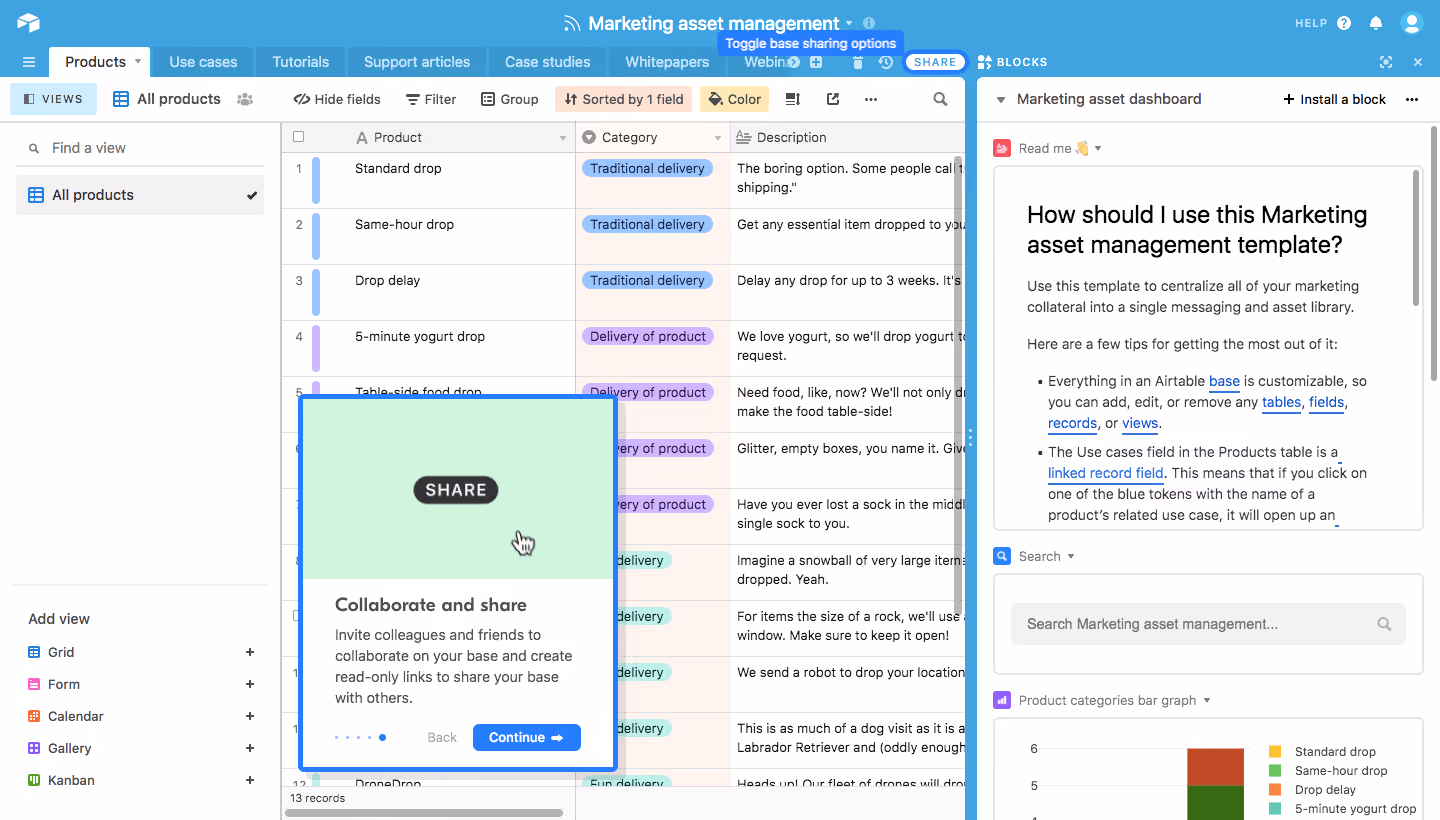
Task: Open the row height options icon
Action: coord(793,99)
